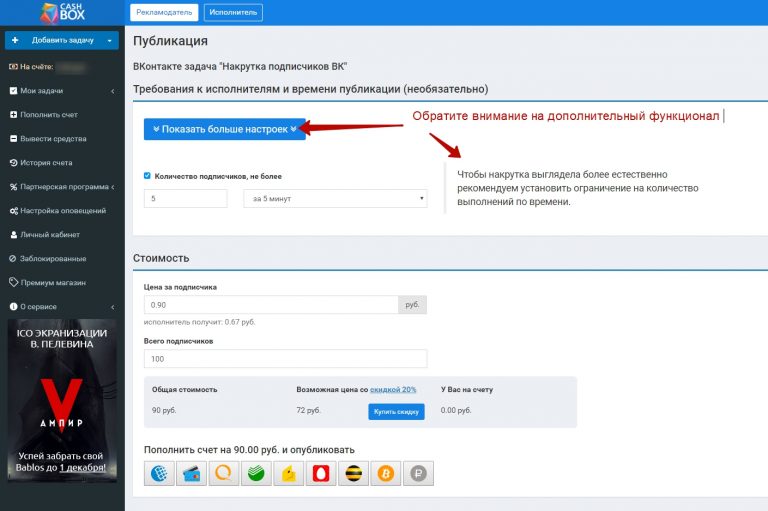Choose the grey ruble payment icon

[418, 474]
